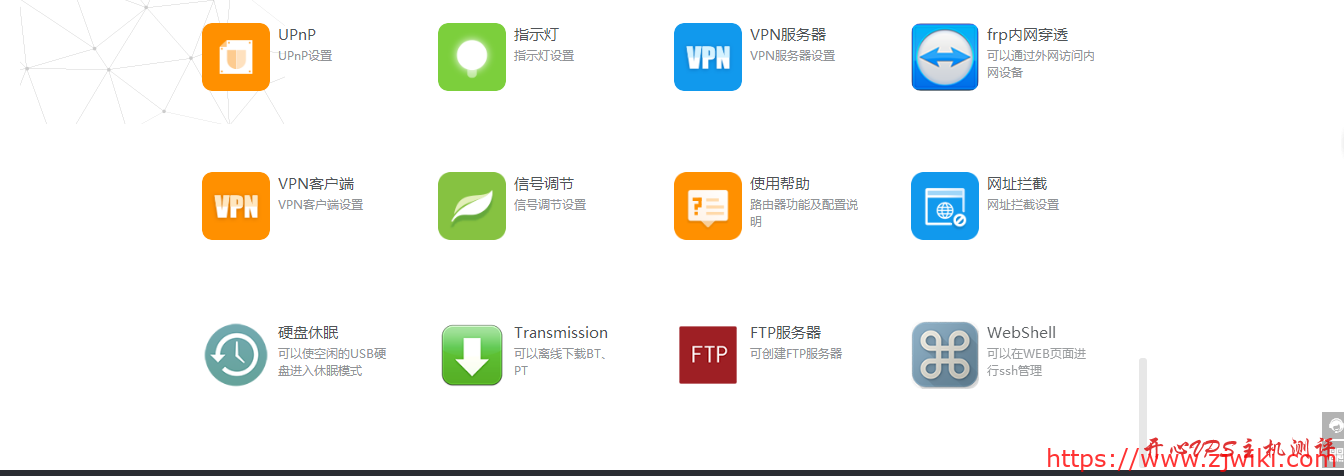Click the green leaf 信号调节 icon

(472, 206)
